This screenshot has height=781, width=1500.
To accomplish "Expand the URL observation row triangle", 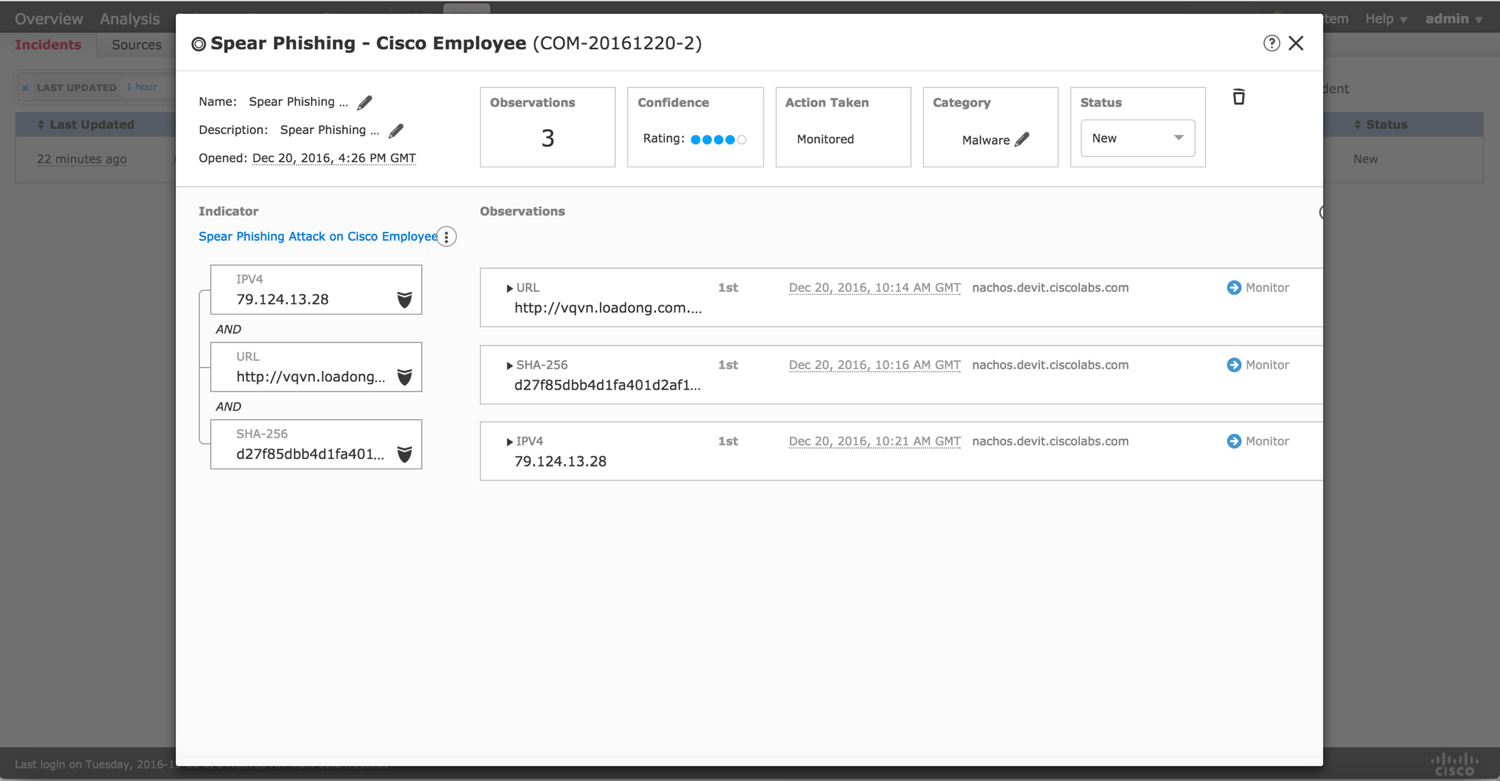I will [x=509, y=289].
